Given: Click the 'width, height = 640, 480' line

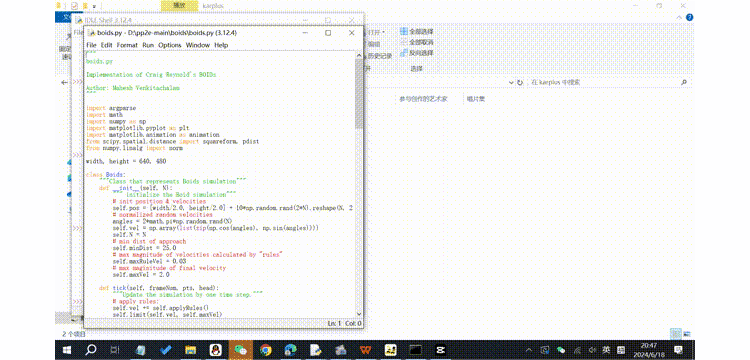Looking at the screenshot, I should point(126,162).
